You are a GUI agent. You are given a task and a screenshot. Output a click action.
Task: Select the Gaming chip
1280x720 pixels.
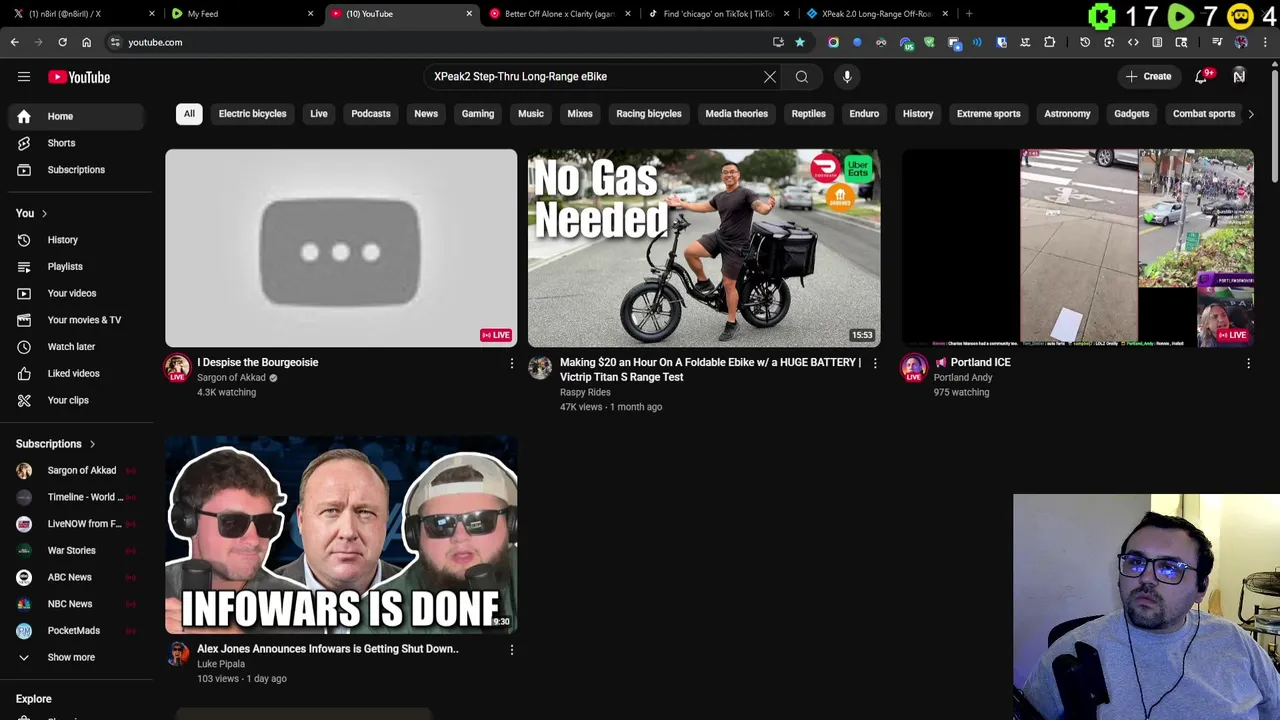coord(478,114)
